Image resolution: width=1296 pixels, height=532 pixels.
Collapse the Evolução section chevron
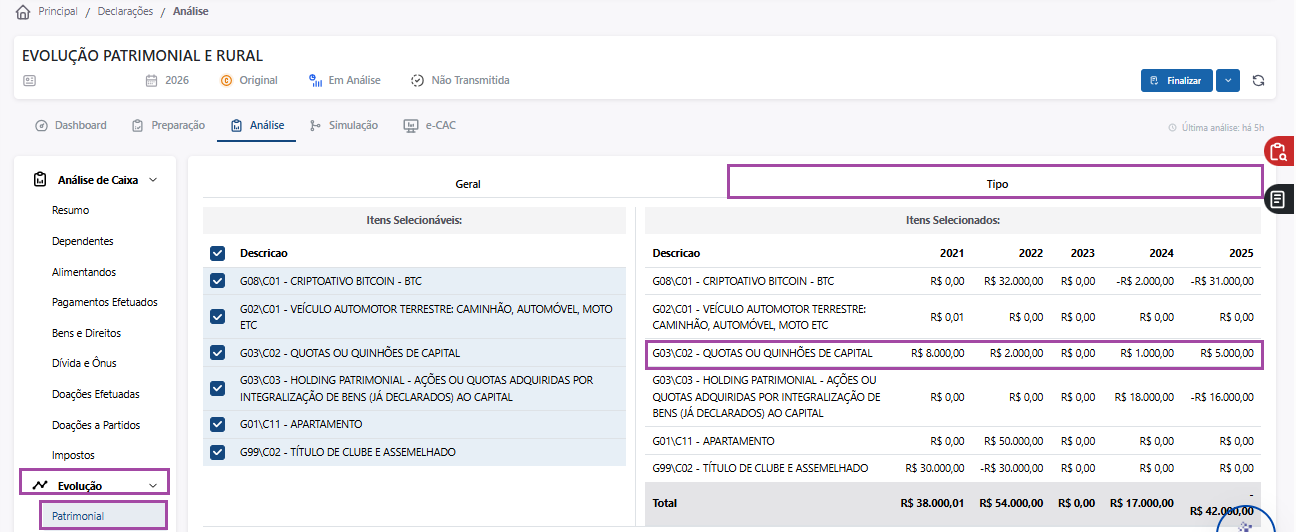pos(153,485)
